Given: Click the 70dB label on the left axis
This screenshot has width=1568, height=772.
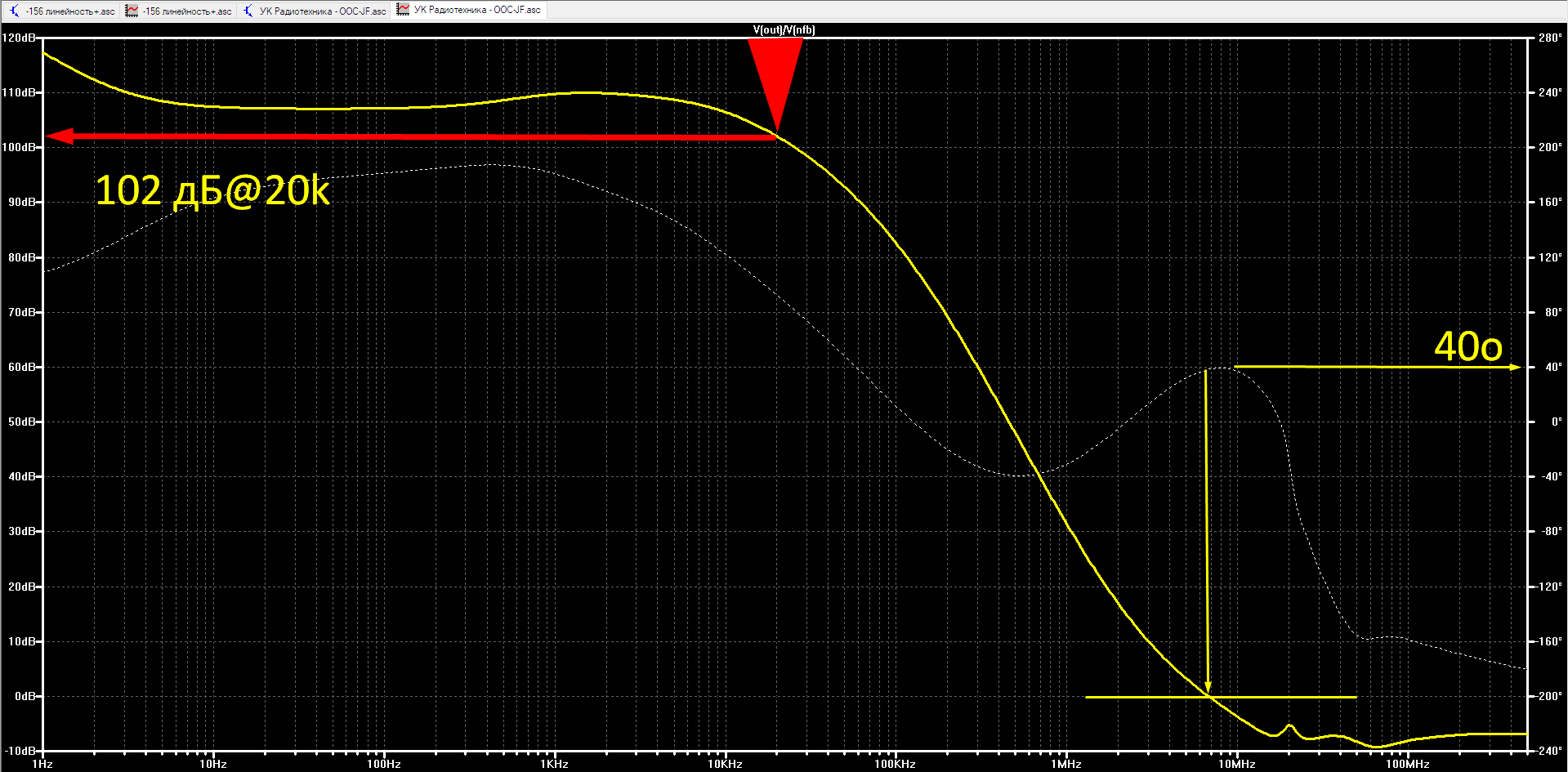Looking at the screenshot, I should [22, 312].
